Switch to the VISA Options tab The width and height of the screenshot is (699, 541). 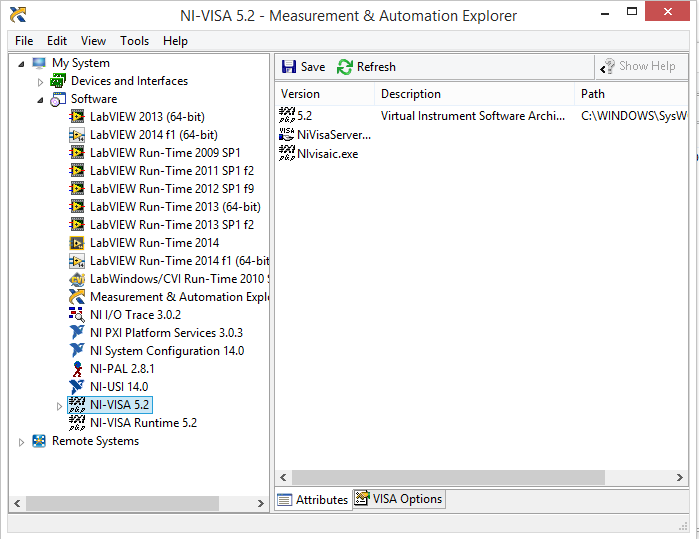coord(399,499)
